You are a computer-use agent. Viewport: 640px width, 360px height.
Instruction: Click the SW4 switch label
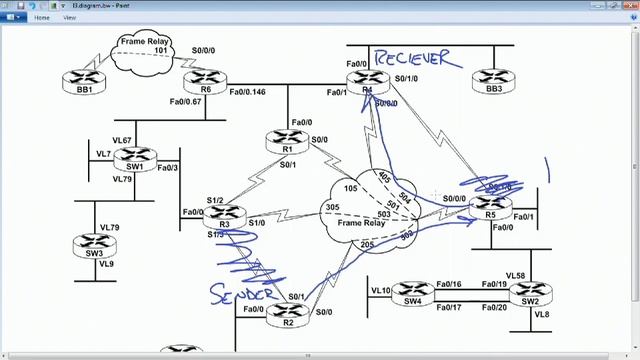(413, 301)
